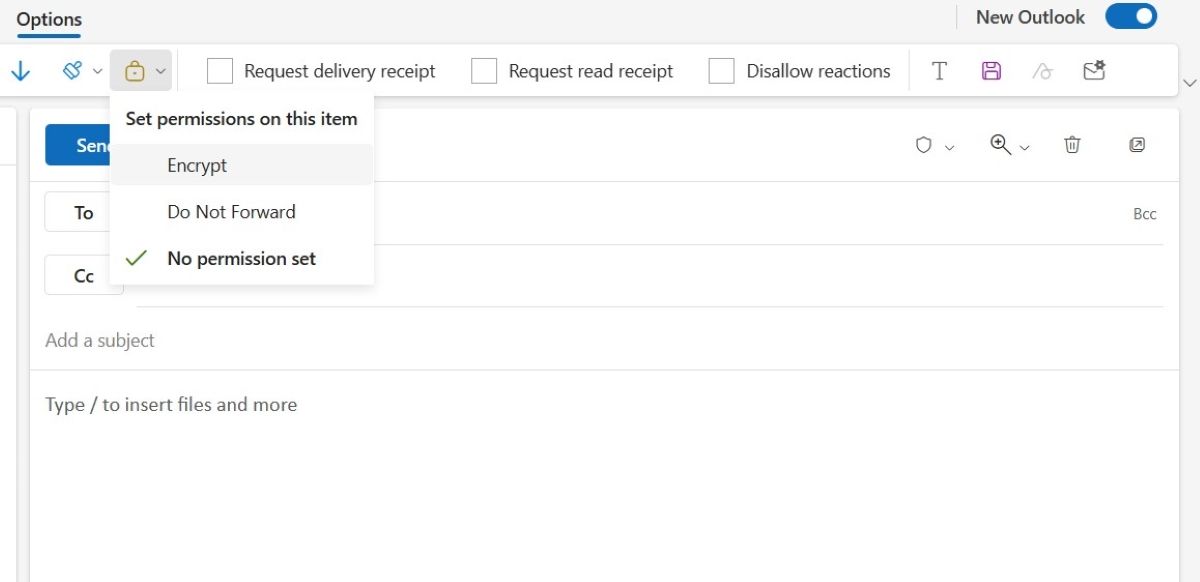
Task: Click the signature pen icon
Action: click(x=1043, y=70)
